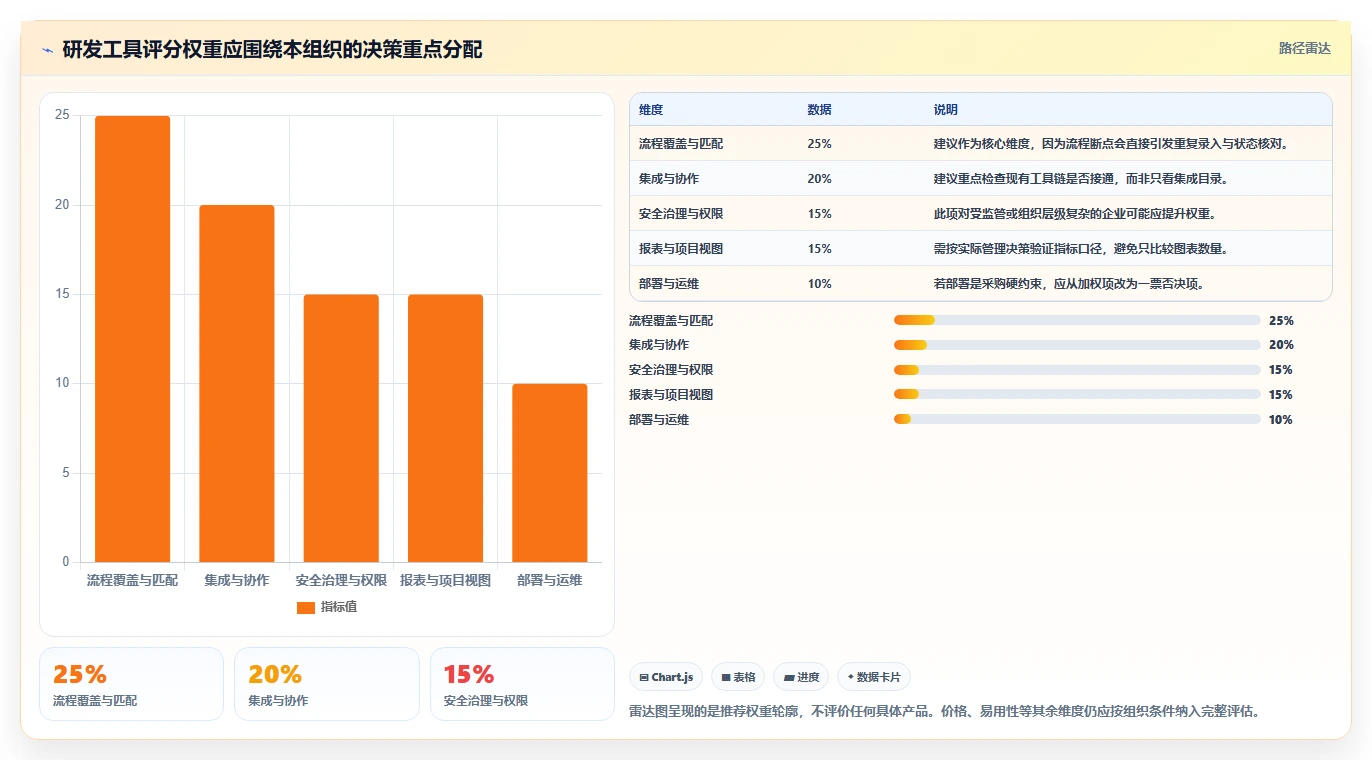
Task: Click the table note starting 需按实际管理决策
Action: pyautogui.click(x=1081, y=249)
